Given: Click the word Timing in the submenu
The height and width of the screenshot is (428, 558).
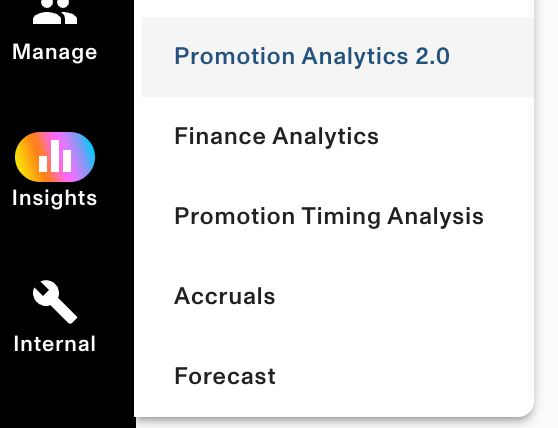Looking at the screenshot, I should [341, 217].
